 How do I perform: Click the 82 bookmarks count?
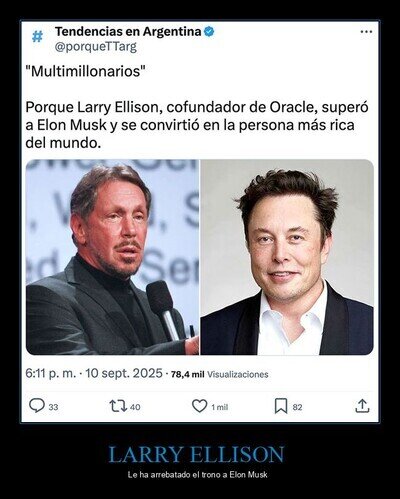pos(297,407)
